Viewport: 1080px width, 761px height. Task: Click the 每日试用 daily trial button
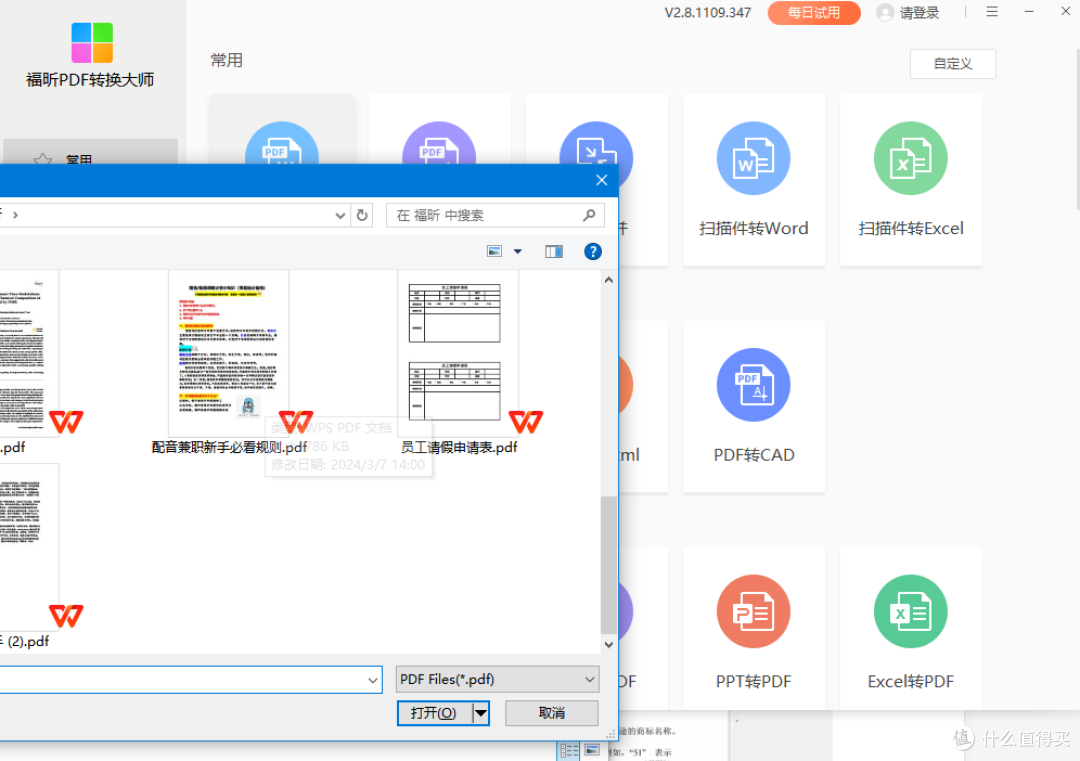814,12
